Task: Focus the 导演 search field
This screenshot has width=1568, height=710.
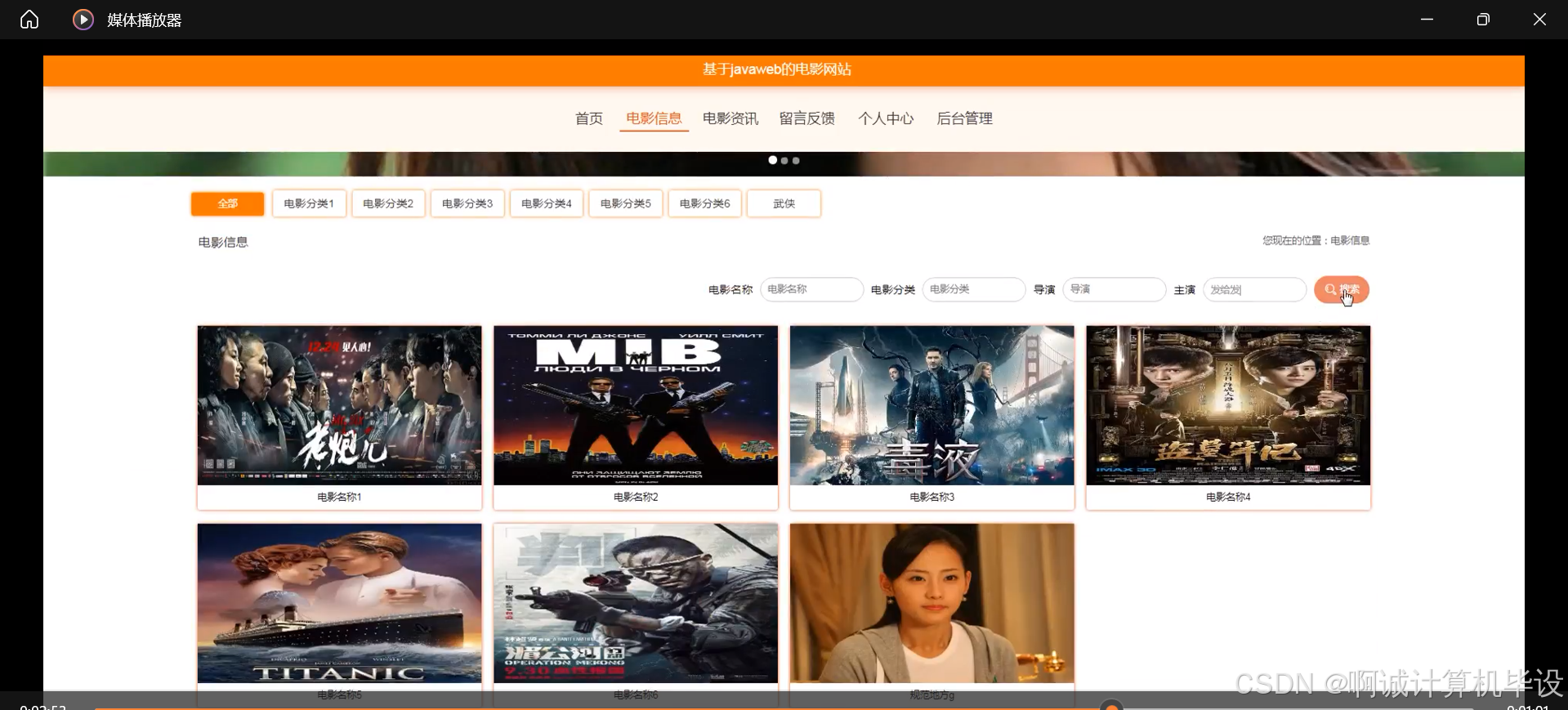Action: pos(1115,289)
